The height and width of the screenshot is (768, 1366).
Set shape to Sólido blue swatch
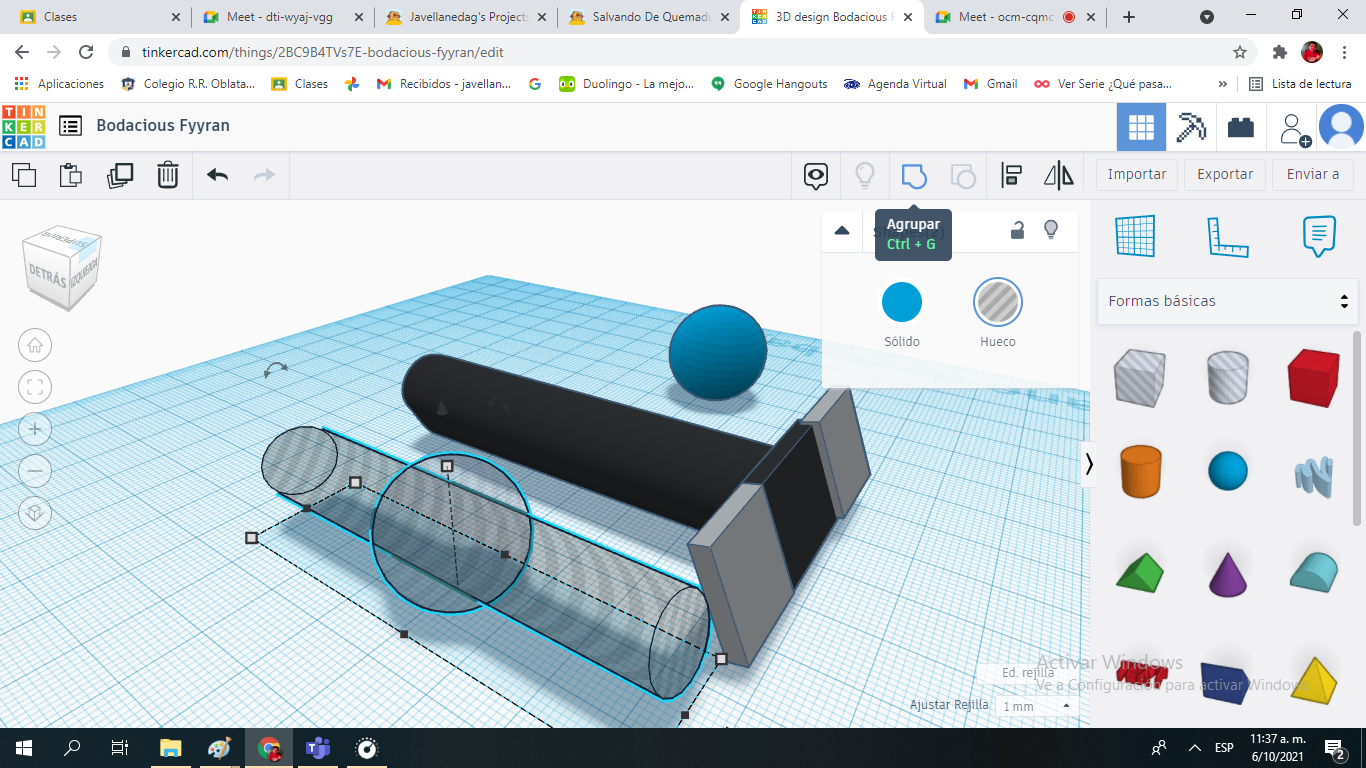pos(902,302)
